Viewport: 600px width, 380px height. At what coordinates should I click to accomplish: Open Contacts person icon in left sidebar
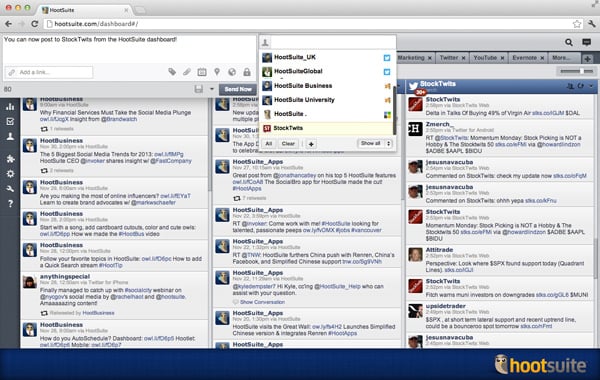(10, 136)
